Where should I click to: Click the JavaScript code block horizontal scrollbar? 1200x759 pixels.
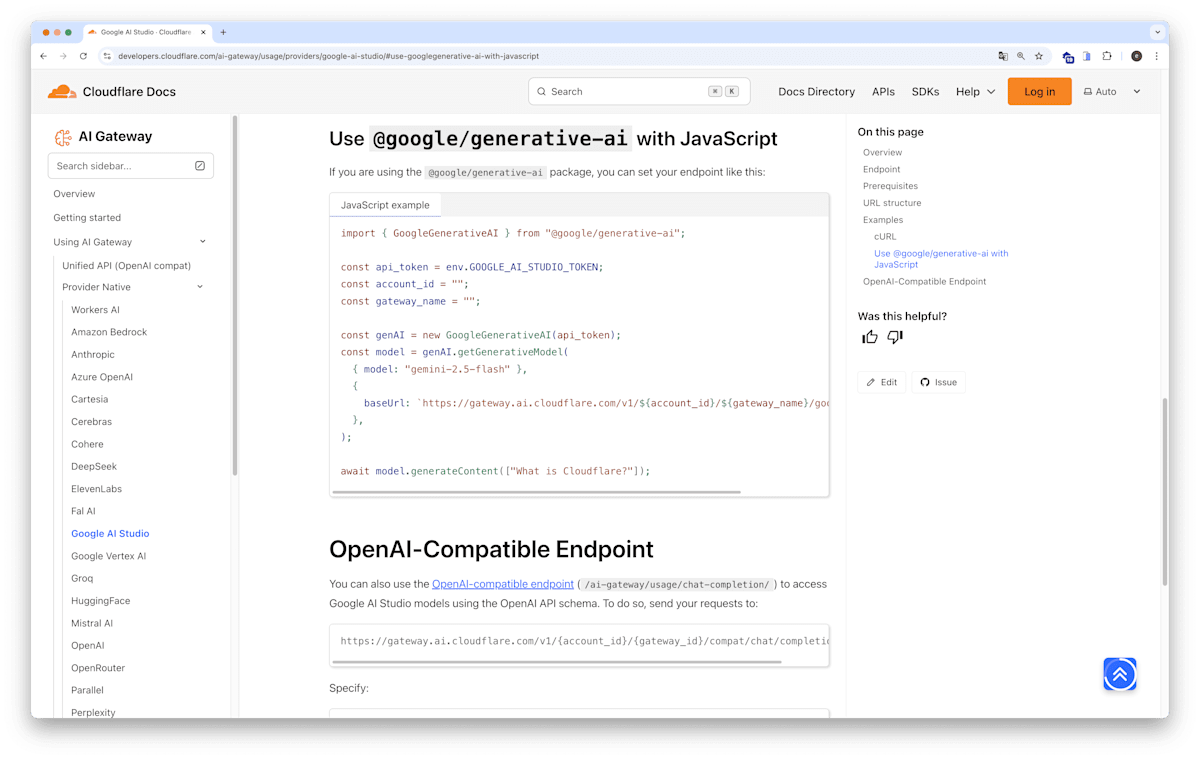click(537, 492)
